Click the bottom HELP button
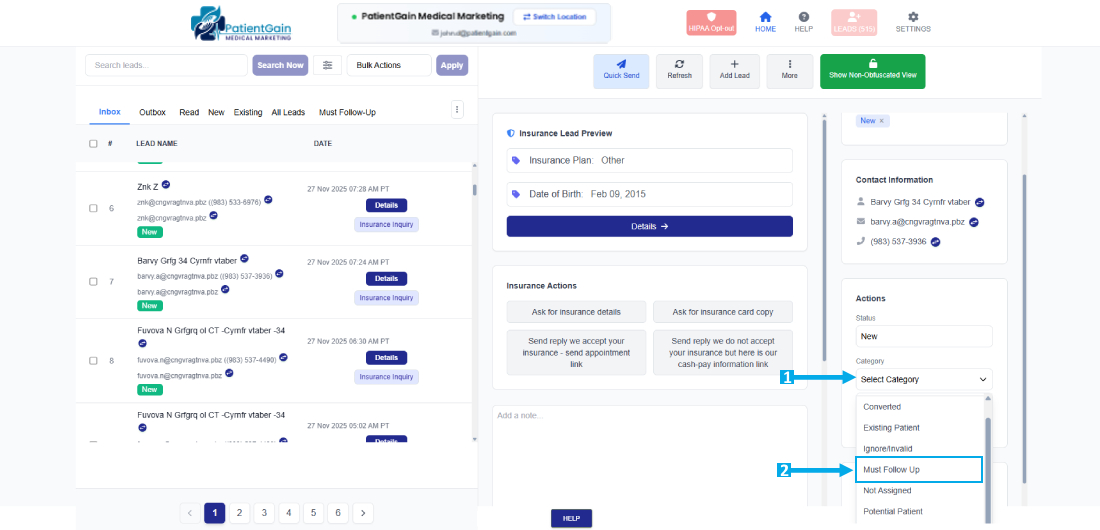Screen dimensions: 1100x530 571,518
